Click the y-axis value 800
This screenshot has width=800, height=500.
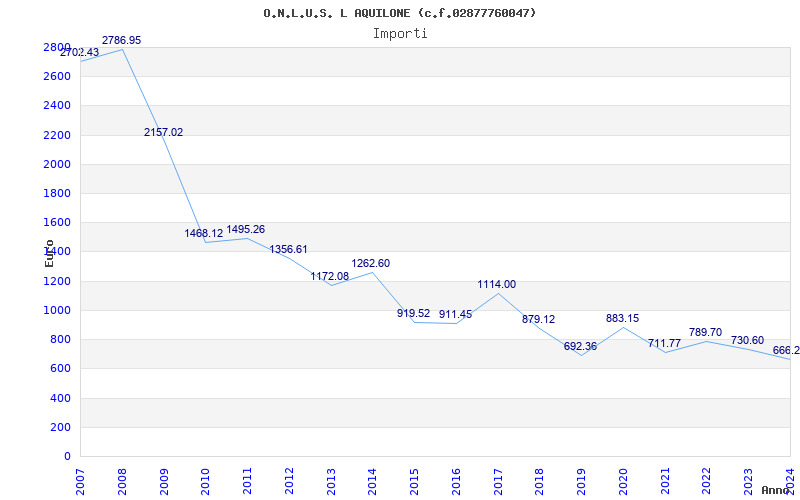point(60,339)
